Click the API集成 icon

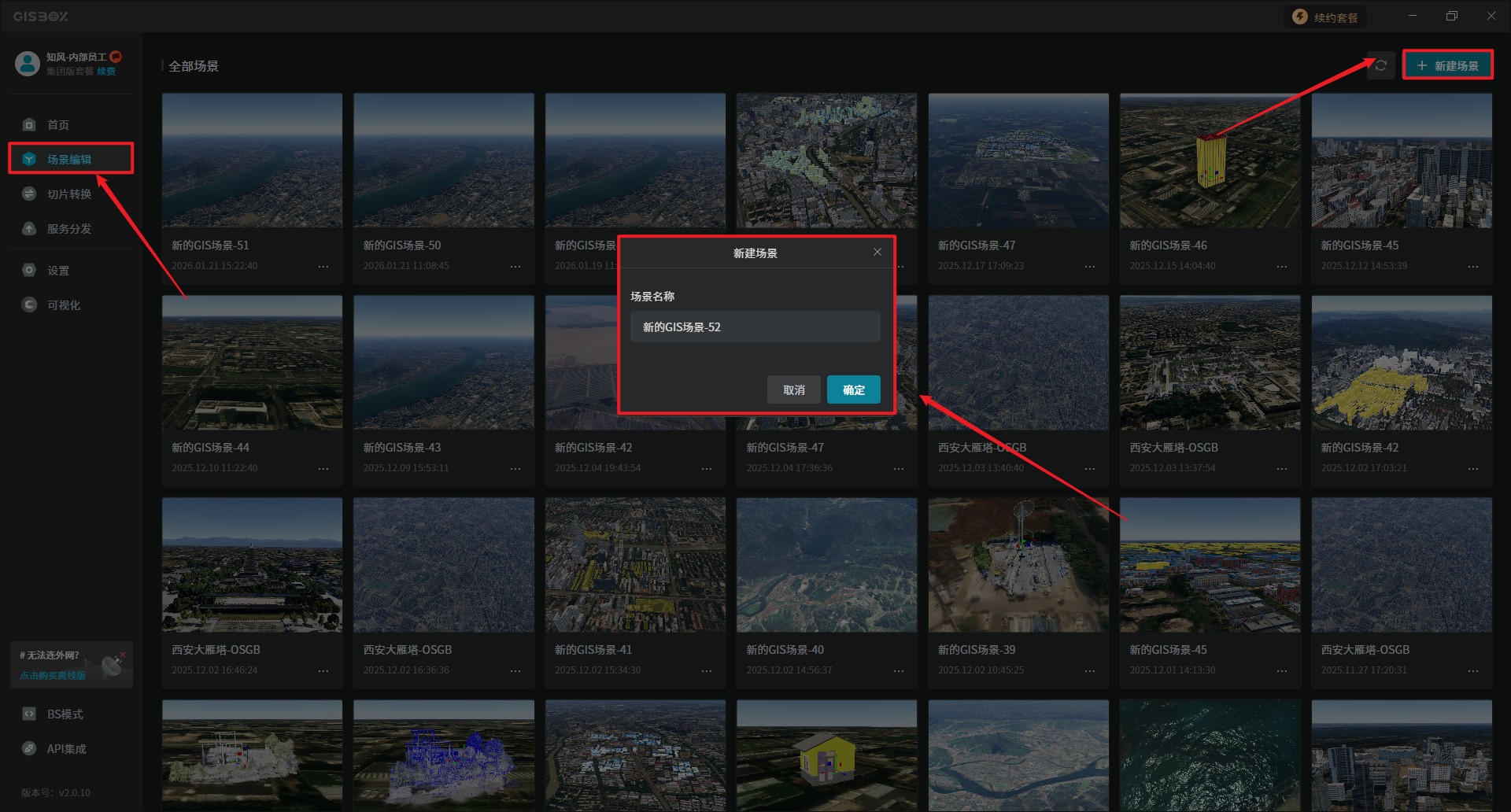[x=29, y=749]
